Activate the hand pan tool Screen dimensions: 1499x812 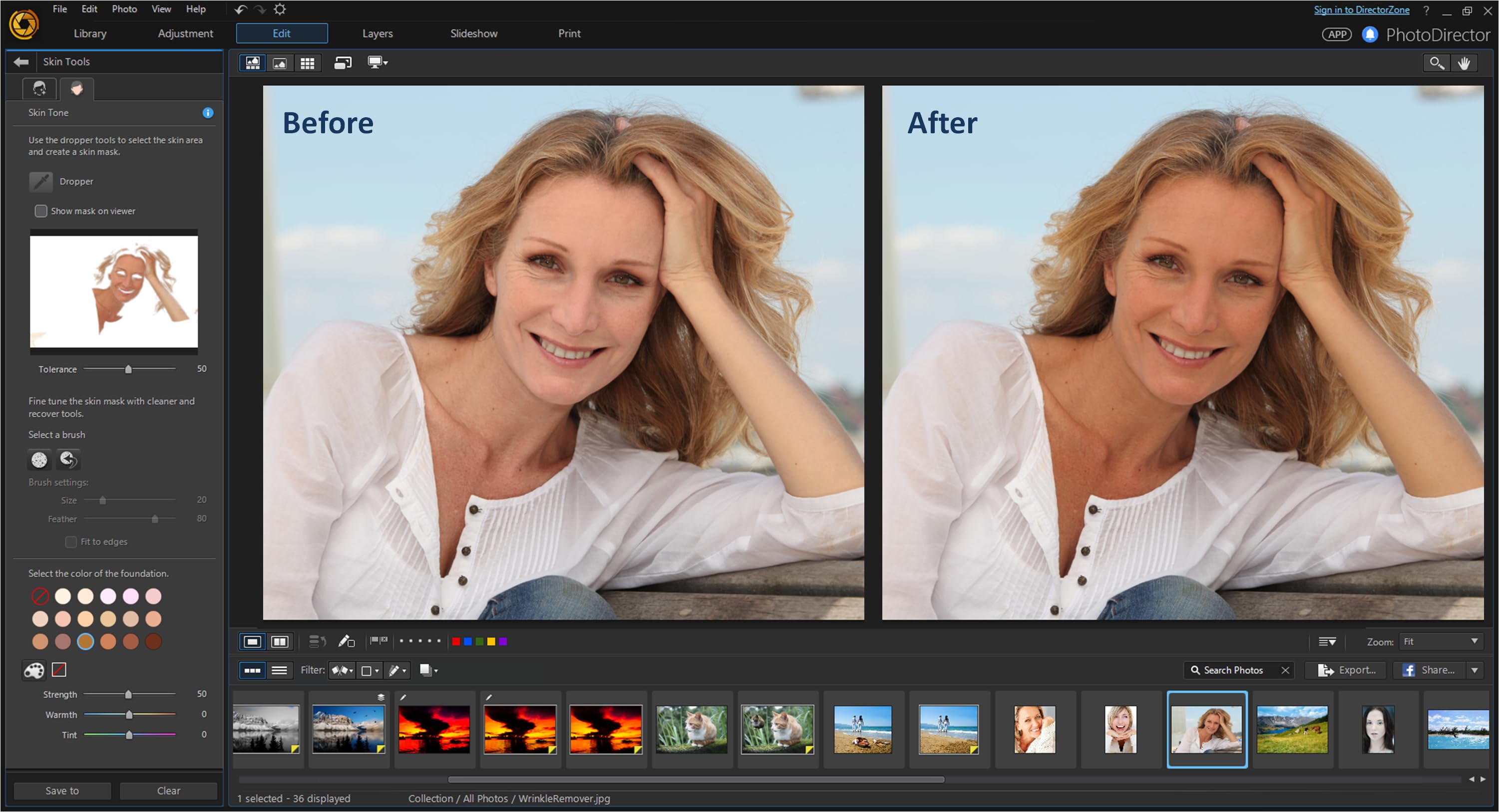(1464, 63)
